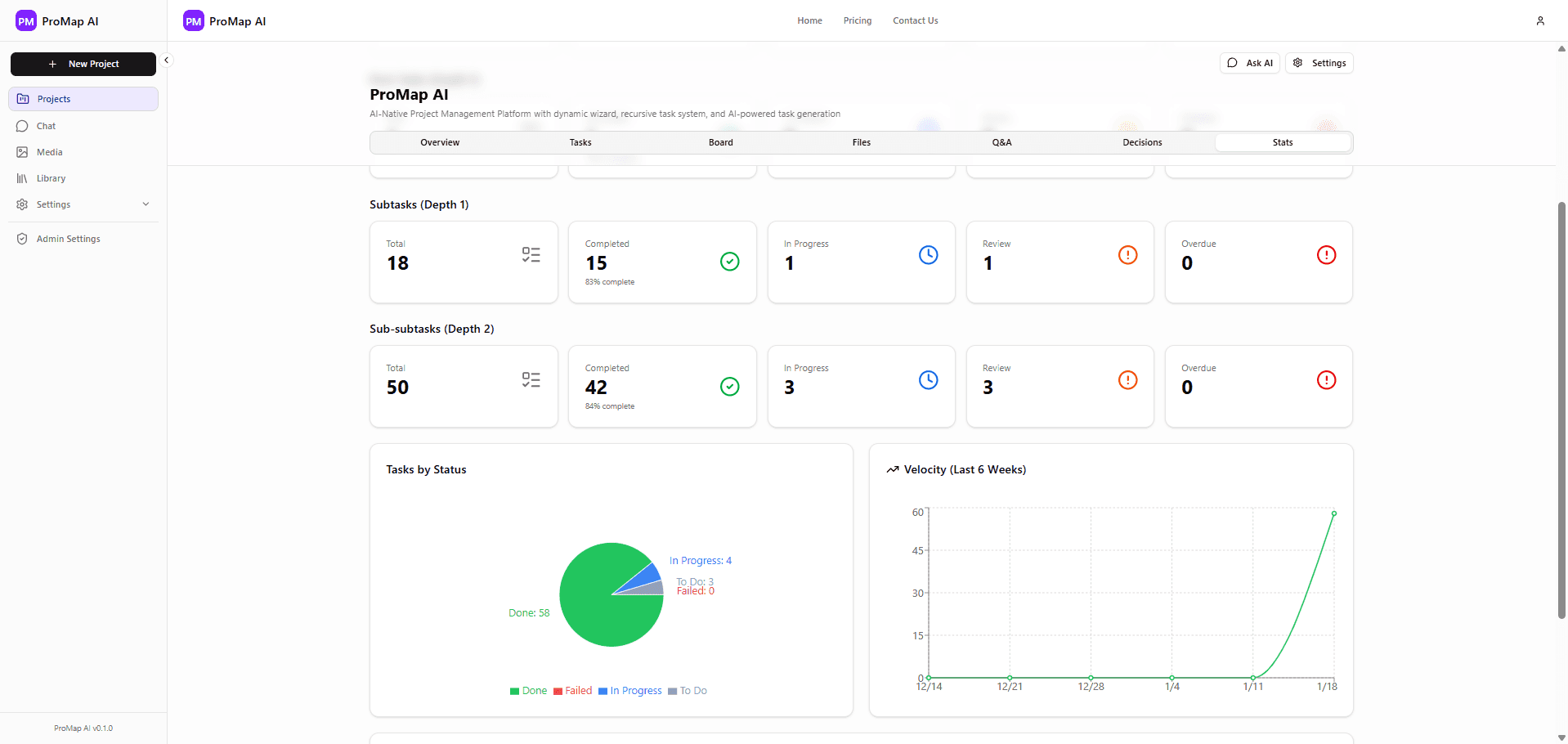Click the New Project button
The height and width of the screenshot is (744, 1568).
[83, 63]
